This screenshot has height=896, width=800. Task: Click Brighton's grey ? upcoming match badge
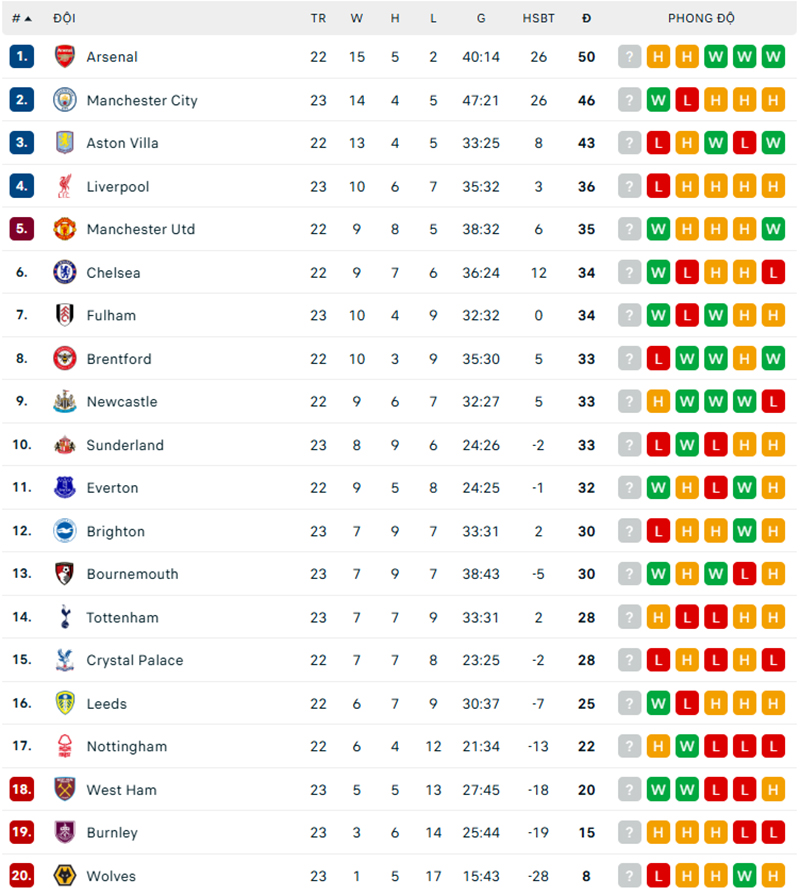[629, 531]
